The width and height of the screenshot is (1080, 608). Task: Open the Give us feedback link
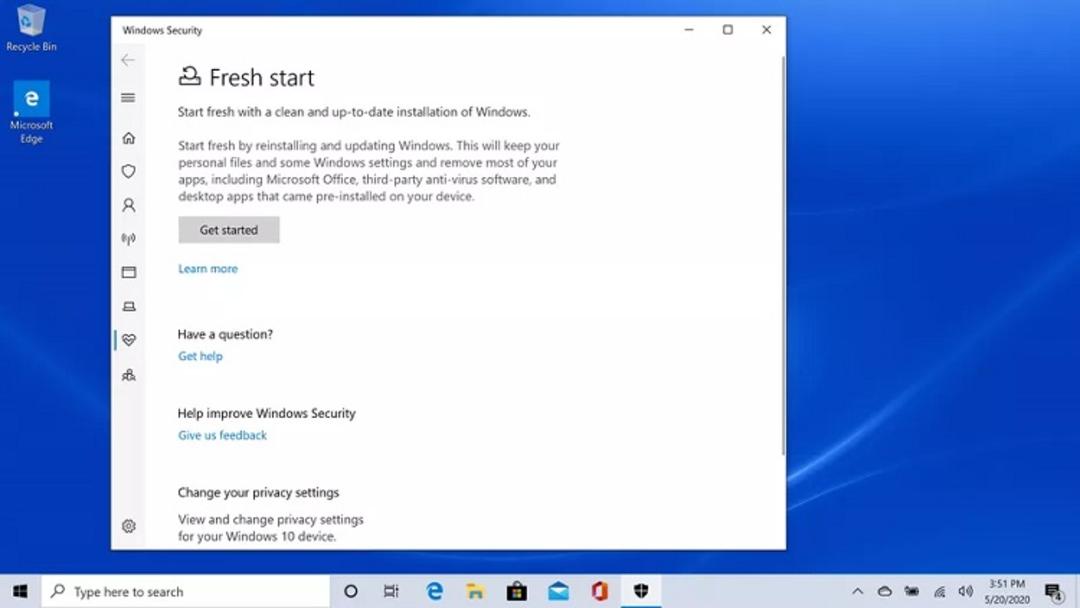pos(222,435)
